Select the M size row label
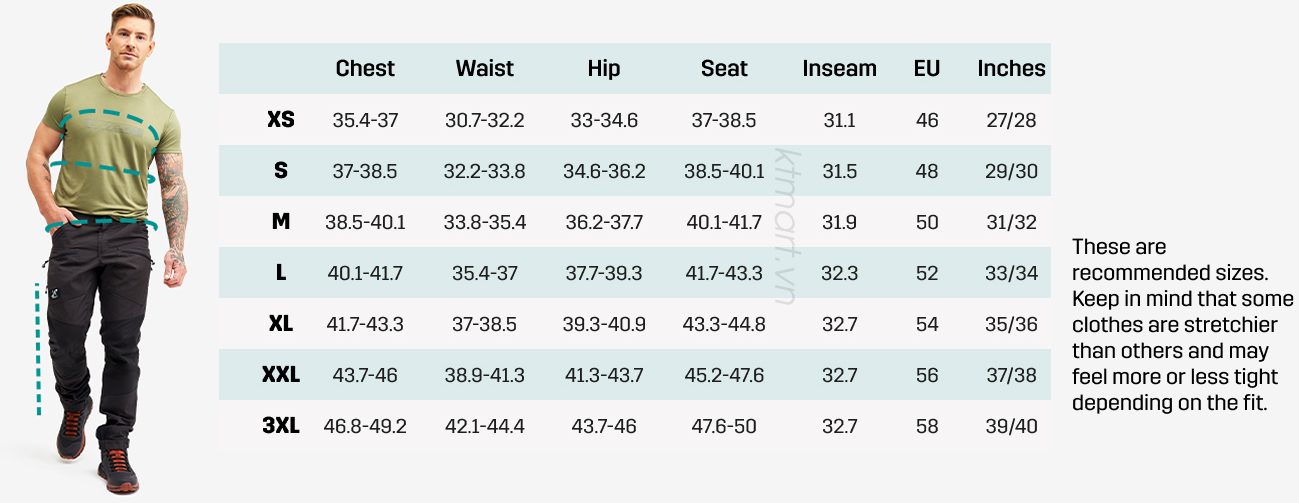Screen dimensions: 1299x503 (281, 222)
